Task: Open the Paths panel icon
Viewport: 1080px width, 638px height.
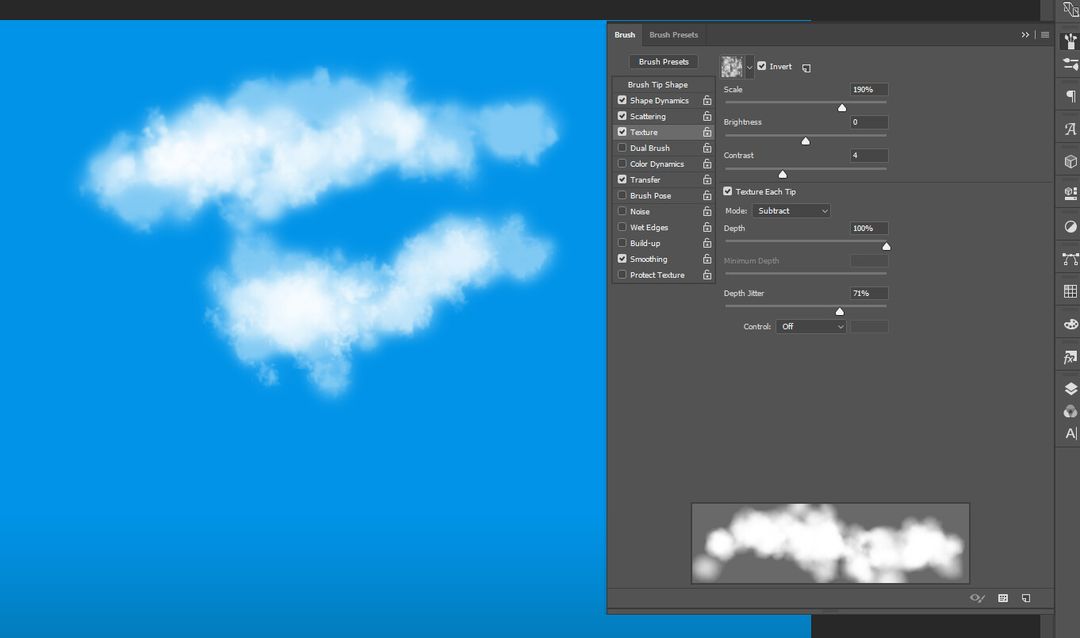Action: tap(1070, 259)
